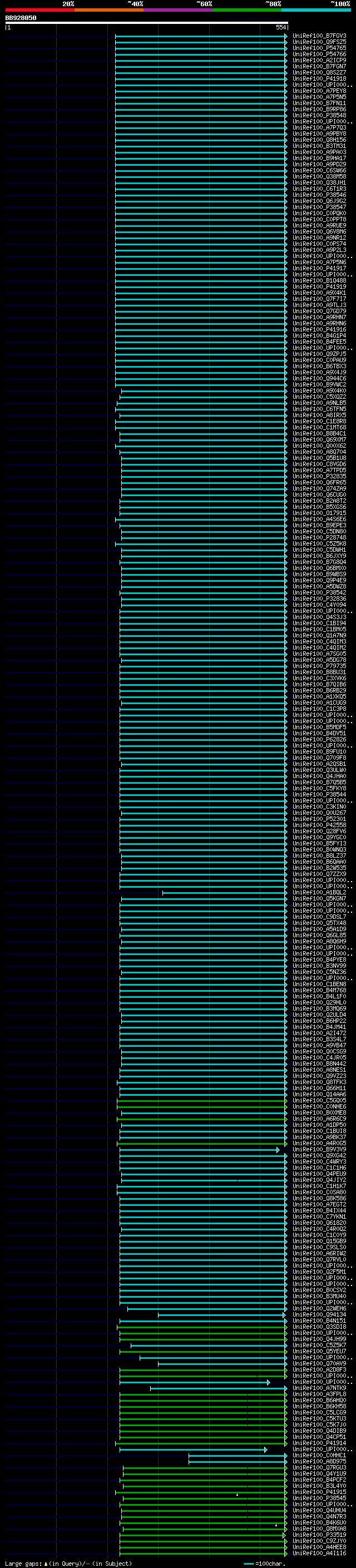Open hit UniRef100_P54765
Image resolution: width=356 pixels, height=1568 pixels.
click(319, 48)
